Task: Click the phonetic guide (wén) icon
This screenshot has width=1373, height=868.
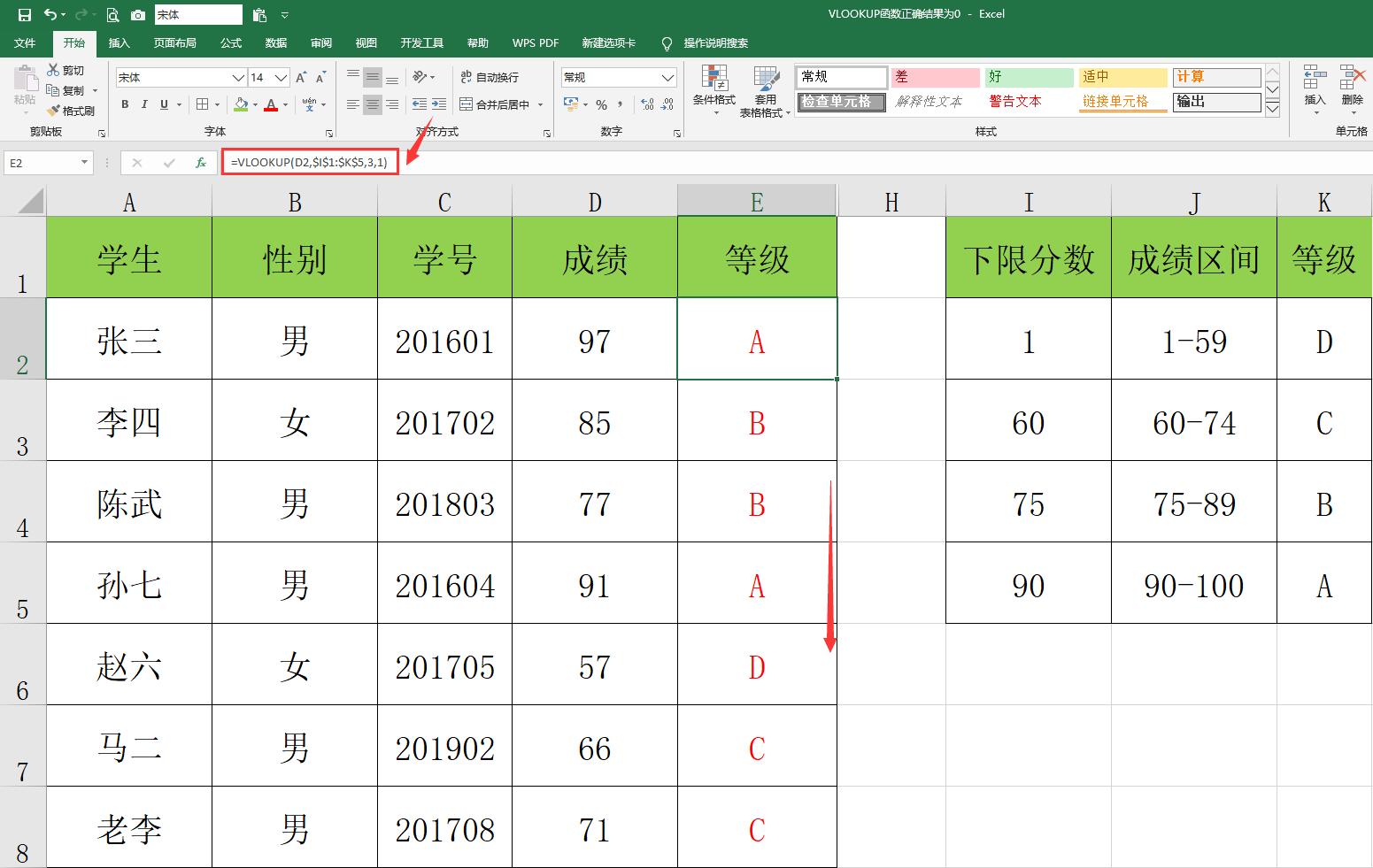Action: click(x=309, y=104)
